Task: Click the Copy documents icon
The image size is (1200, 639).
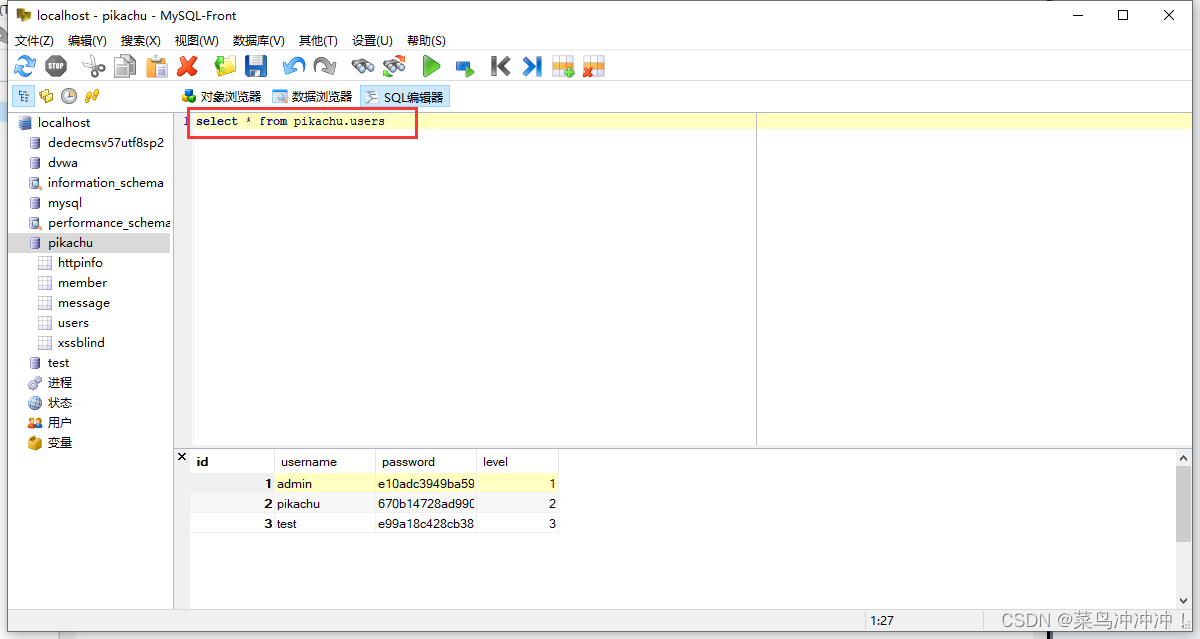Action: tap(125, 67)
